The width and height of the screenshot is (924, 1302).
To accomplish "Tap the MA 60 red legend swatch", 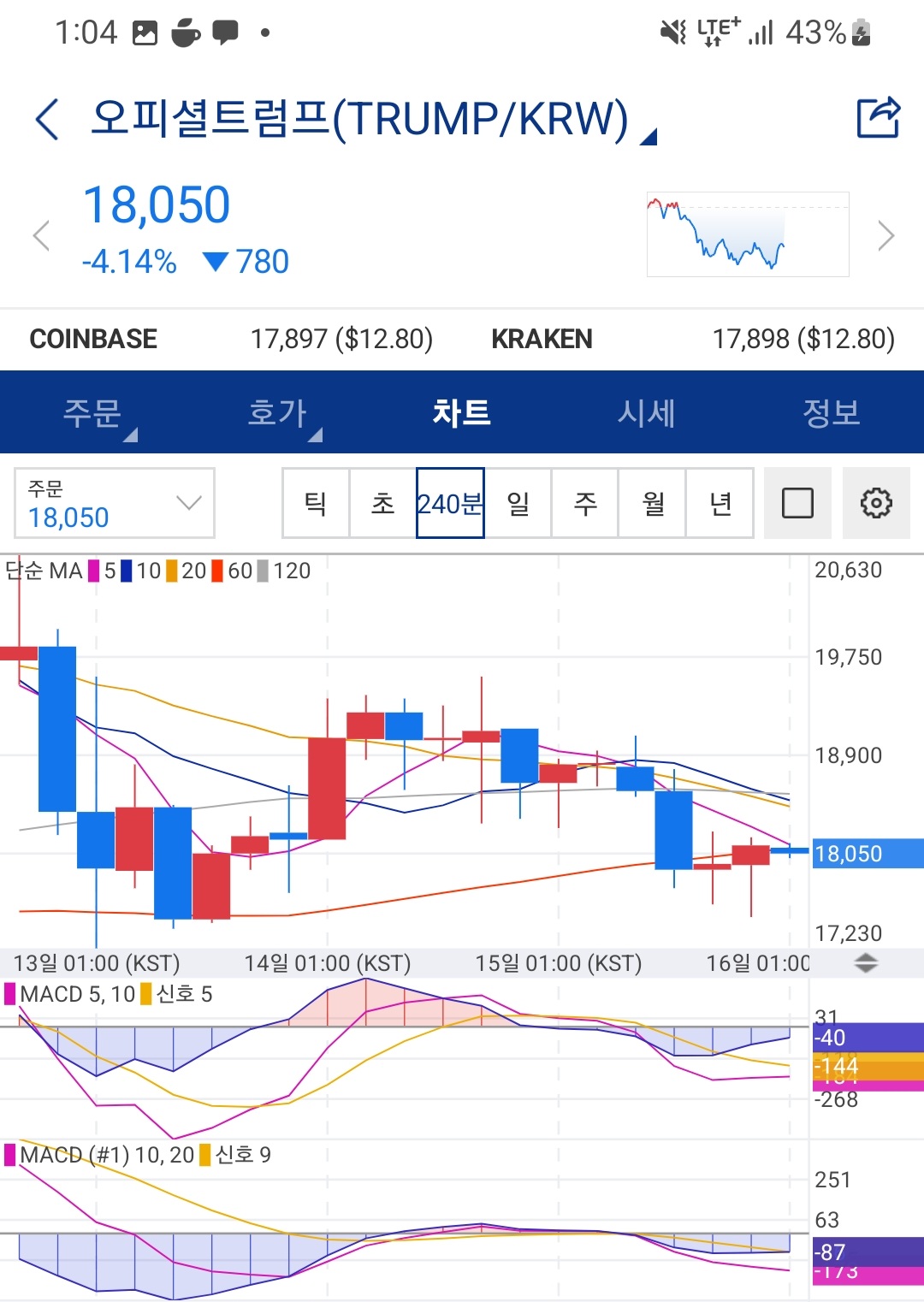I will pos(217,571).
